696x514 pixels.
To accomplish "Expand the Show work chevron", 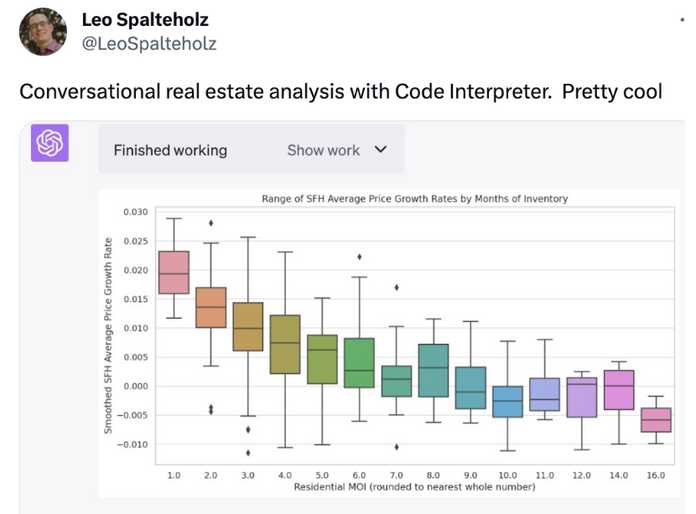I will [381, 150].
